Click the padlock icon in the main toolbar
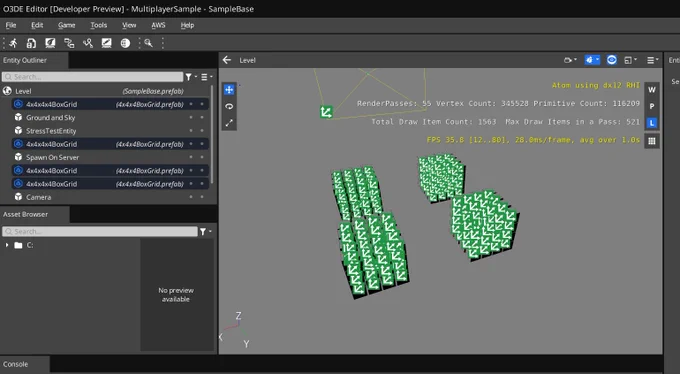680x374 pixels. [x=31, y=43]
